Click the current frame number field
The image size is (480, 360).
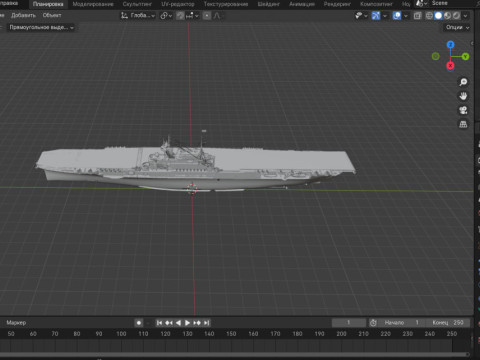tap(349, 323)
